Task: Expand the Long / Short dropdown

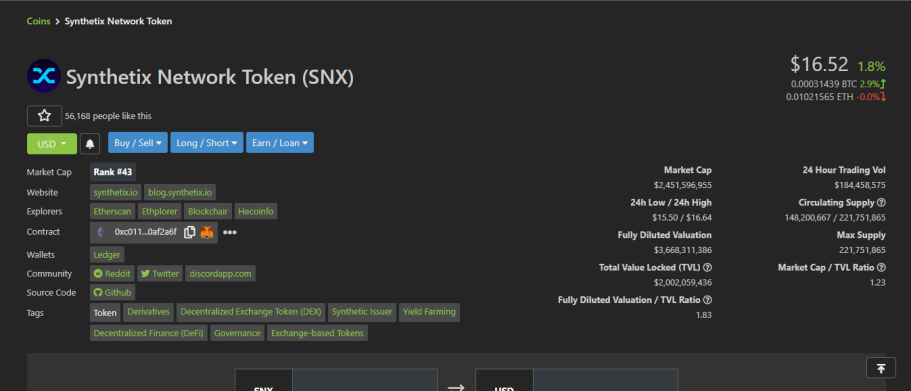Action: tap(206, 143)
